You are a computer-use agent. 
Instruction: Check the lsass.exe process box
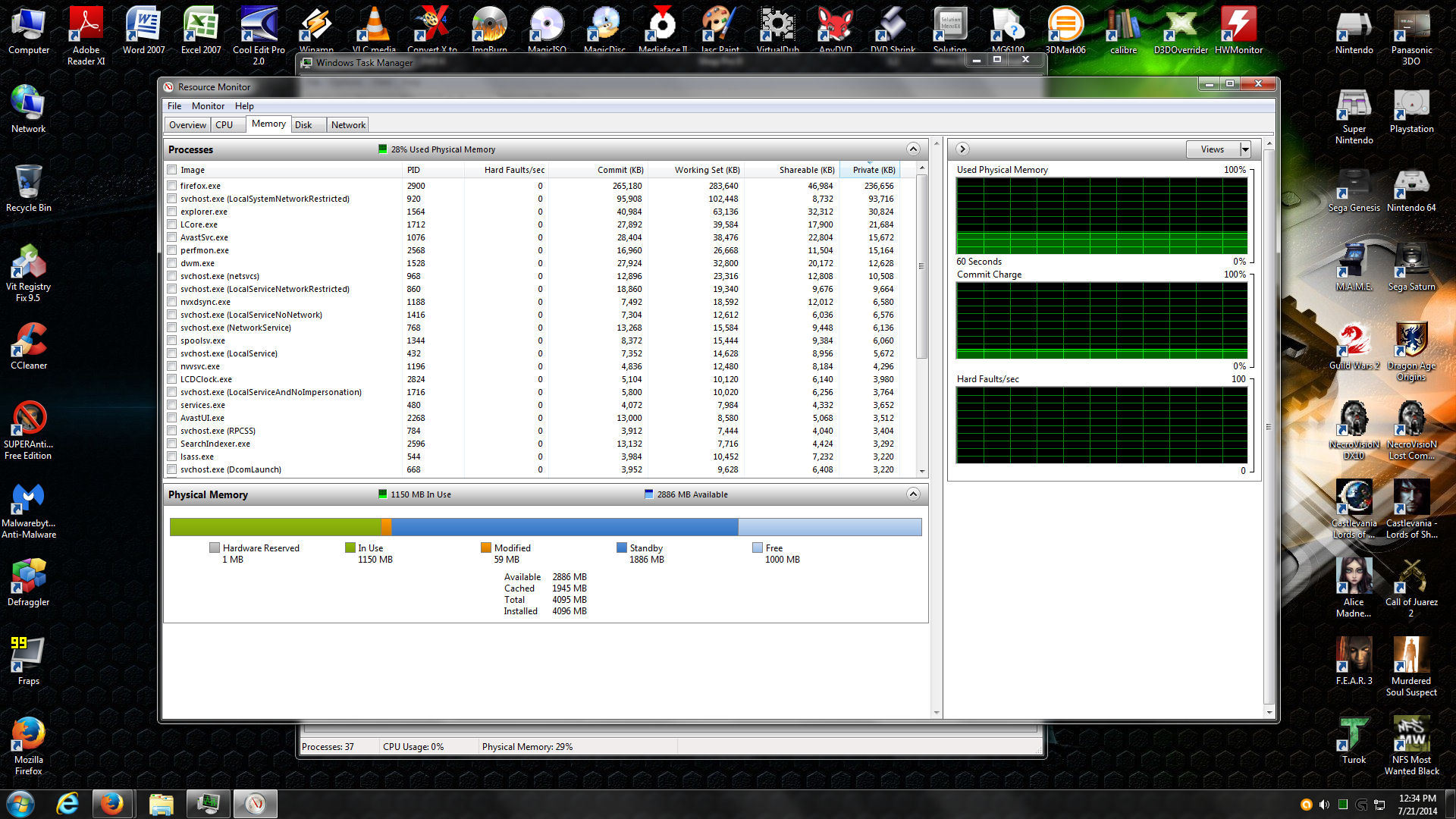[172, 457]
